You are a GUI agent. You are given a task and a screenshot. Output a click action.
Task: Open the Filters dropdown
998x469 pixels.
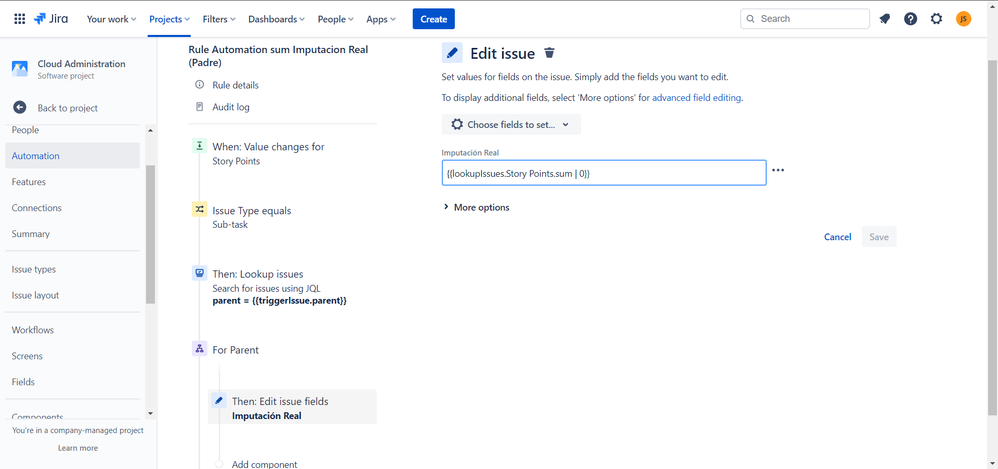(219, 19)
